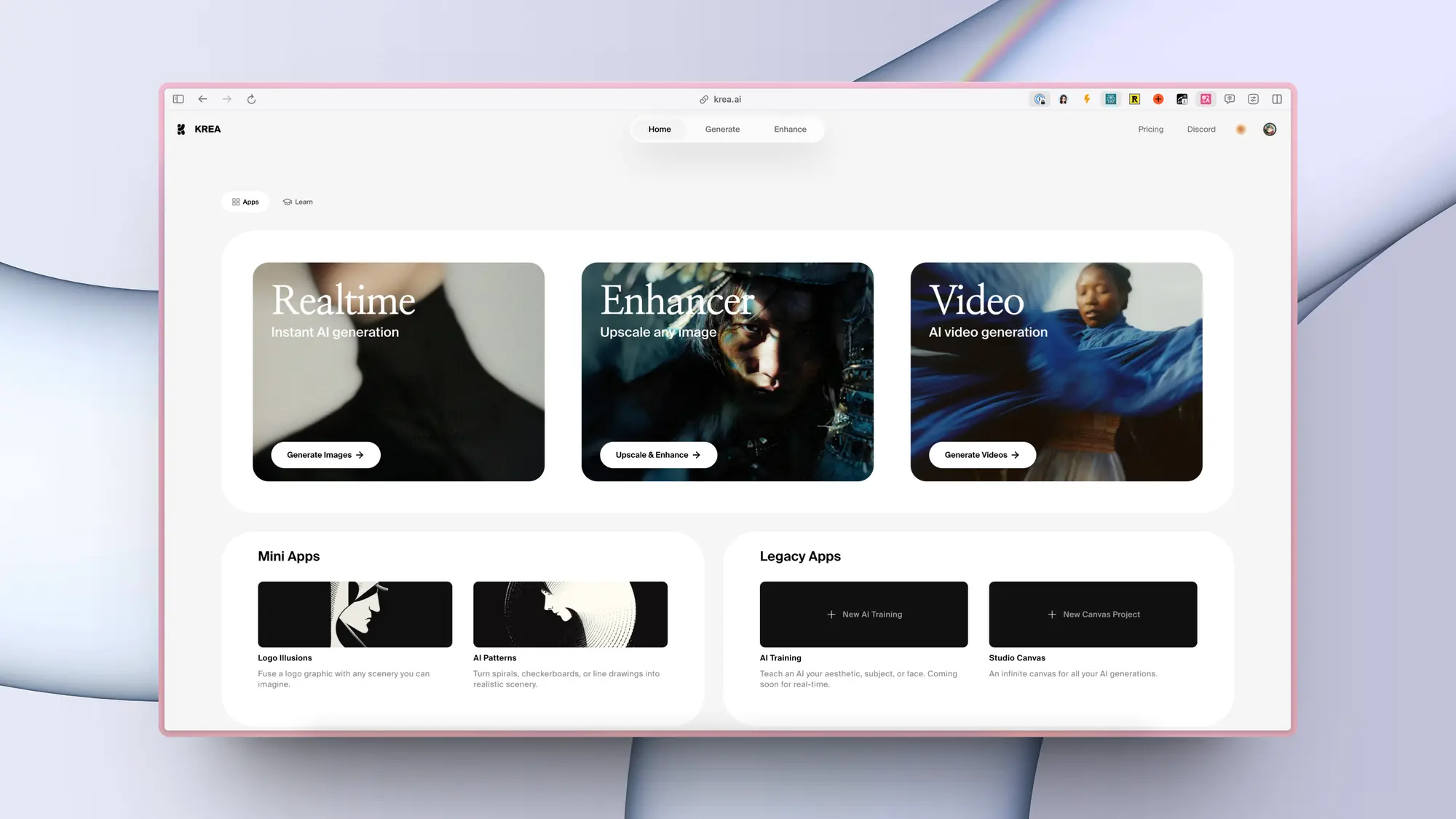Image resolution: width=1456 pixels, height=819 pixels.
Task: Click 'An infinite canvas' description text
Action: 1072,674
